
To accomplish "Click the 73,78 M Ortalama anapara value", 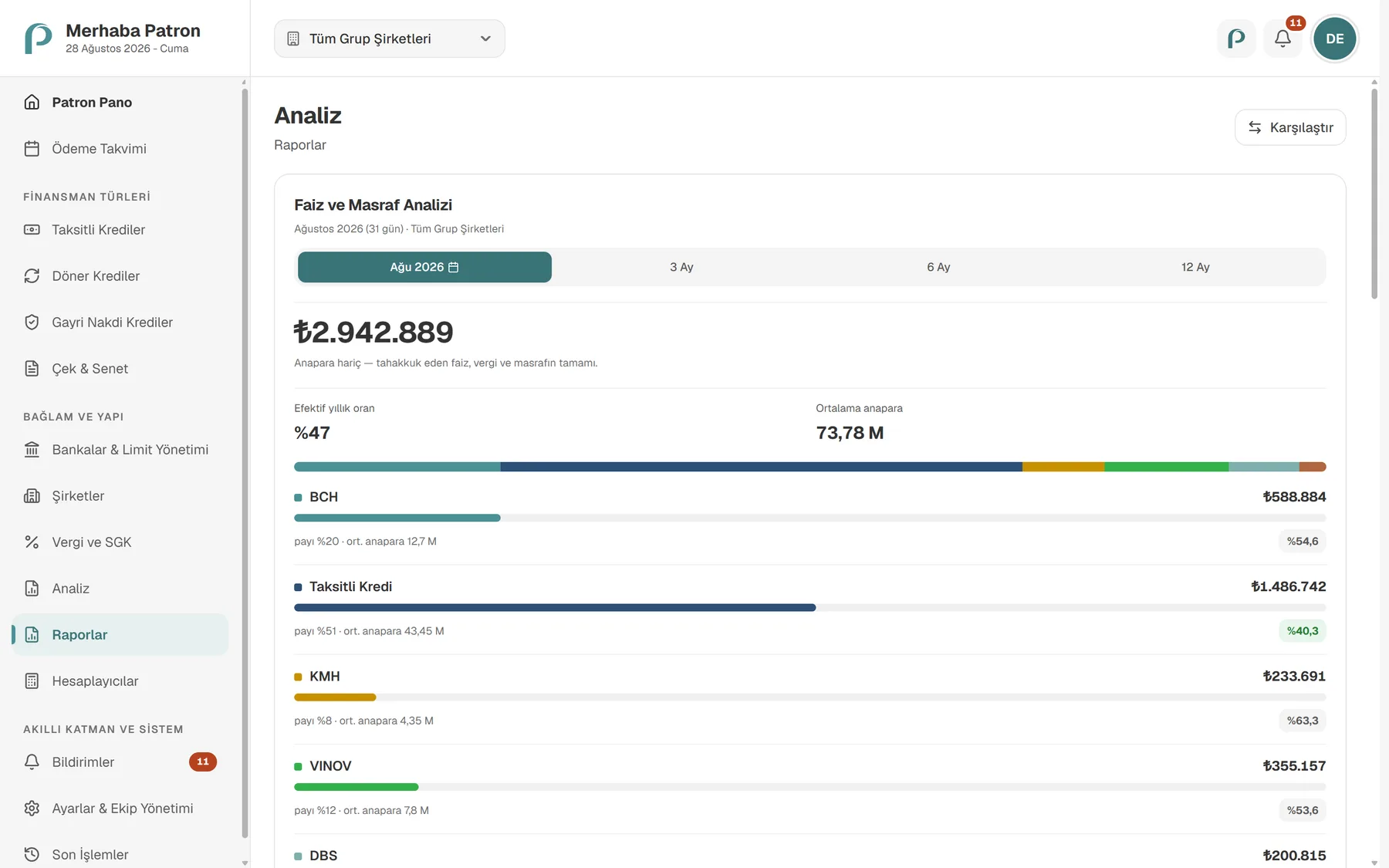I will [850, 433].
